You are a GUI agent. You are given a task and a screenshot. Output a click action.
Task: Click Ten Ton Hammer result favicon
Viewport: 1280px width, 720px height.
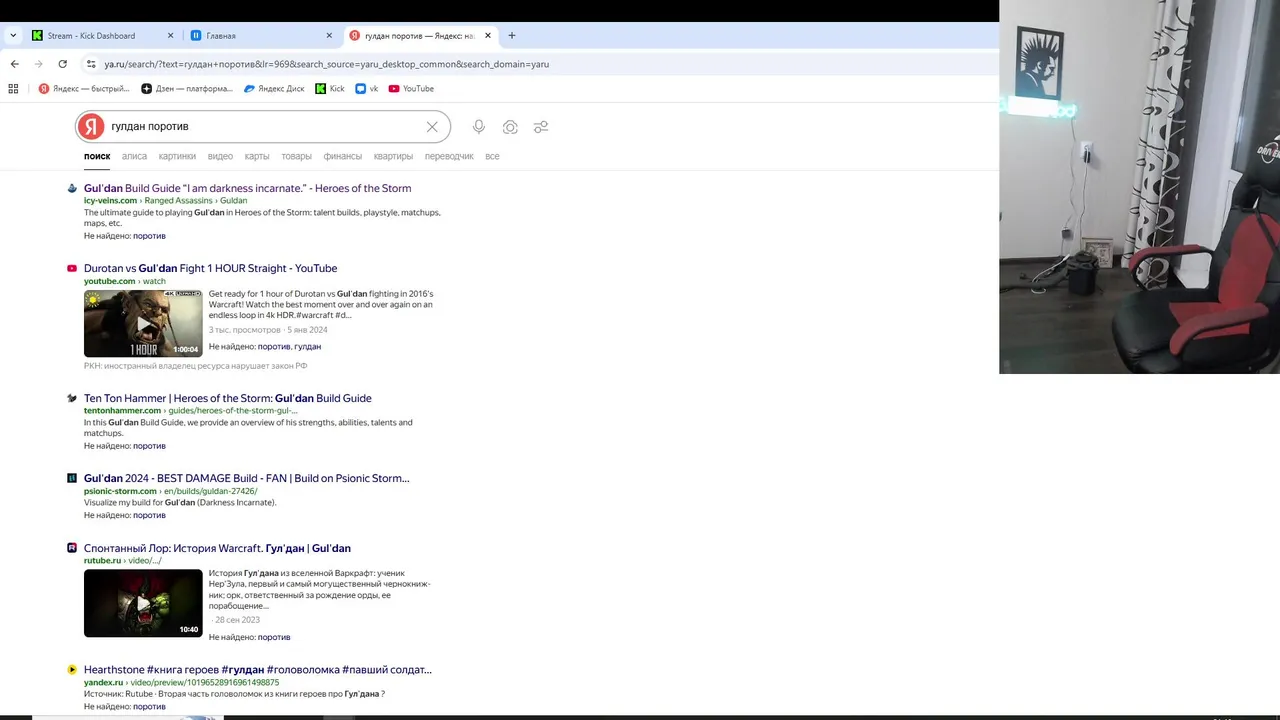coord(72,398)
